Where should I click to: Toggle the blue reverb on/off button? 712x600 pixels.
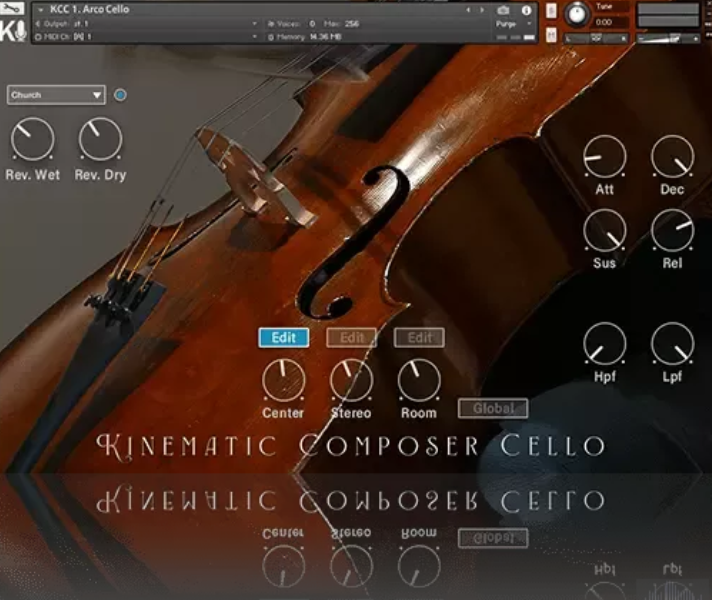[x=120, y=95]
